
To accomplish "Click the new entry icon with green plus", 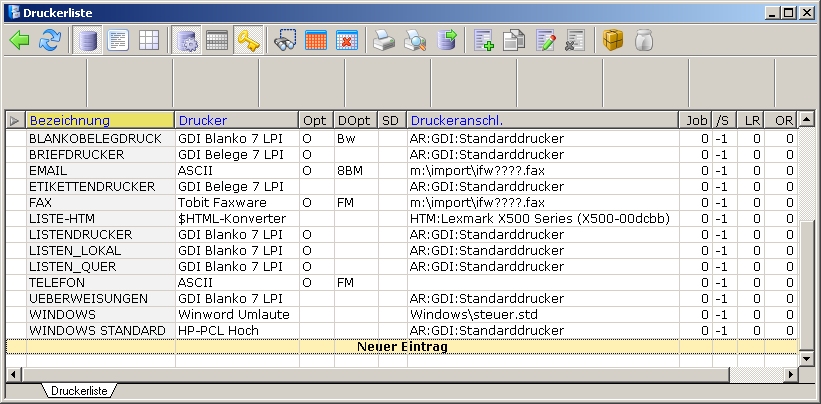I will click(x=484, y=41).
